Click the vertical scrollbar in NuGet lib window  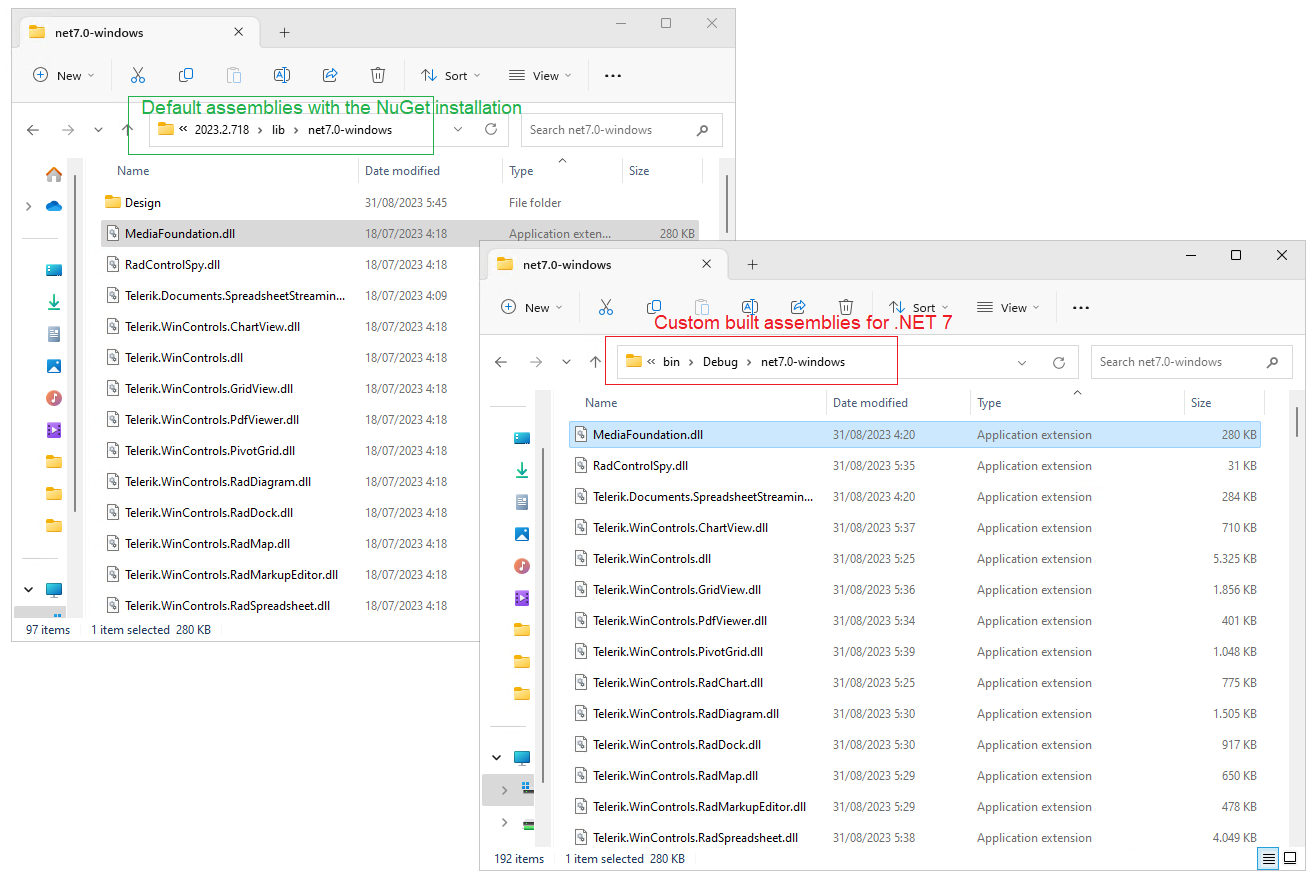[727, 205]
